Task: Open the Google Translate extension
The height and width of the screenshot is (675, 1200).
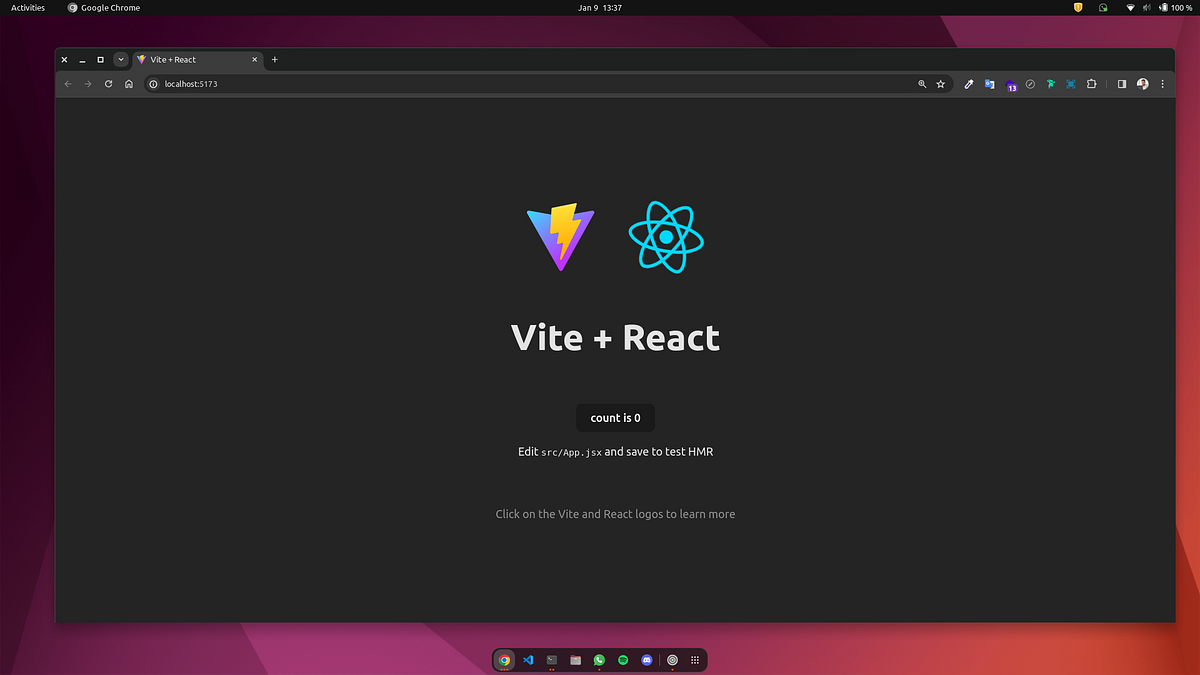Action: [x=989, y=84]
